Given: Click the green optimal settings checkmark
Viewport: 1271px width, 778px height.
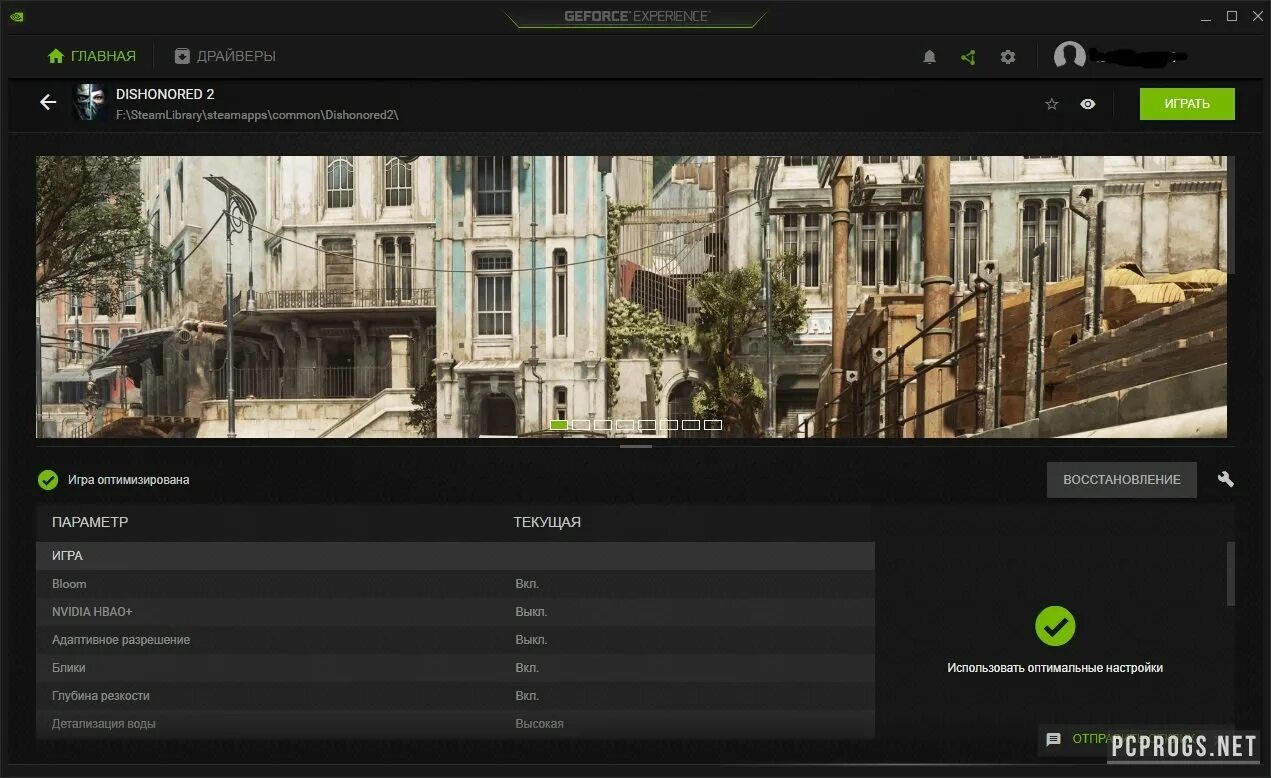Looking at the screenshot, I should click(x=1054, y=626).
